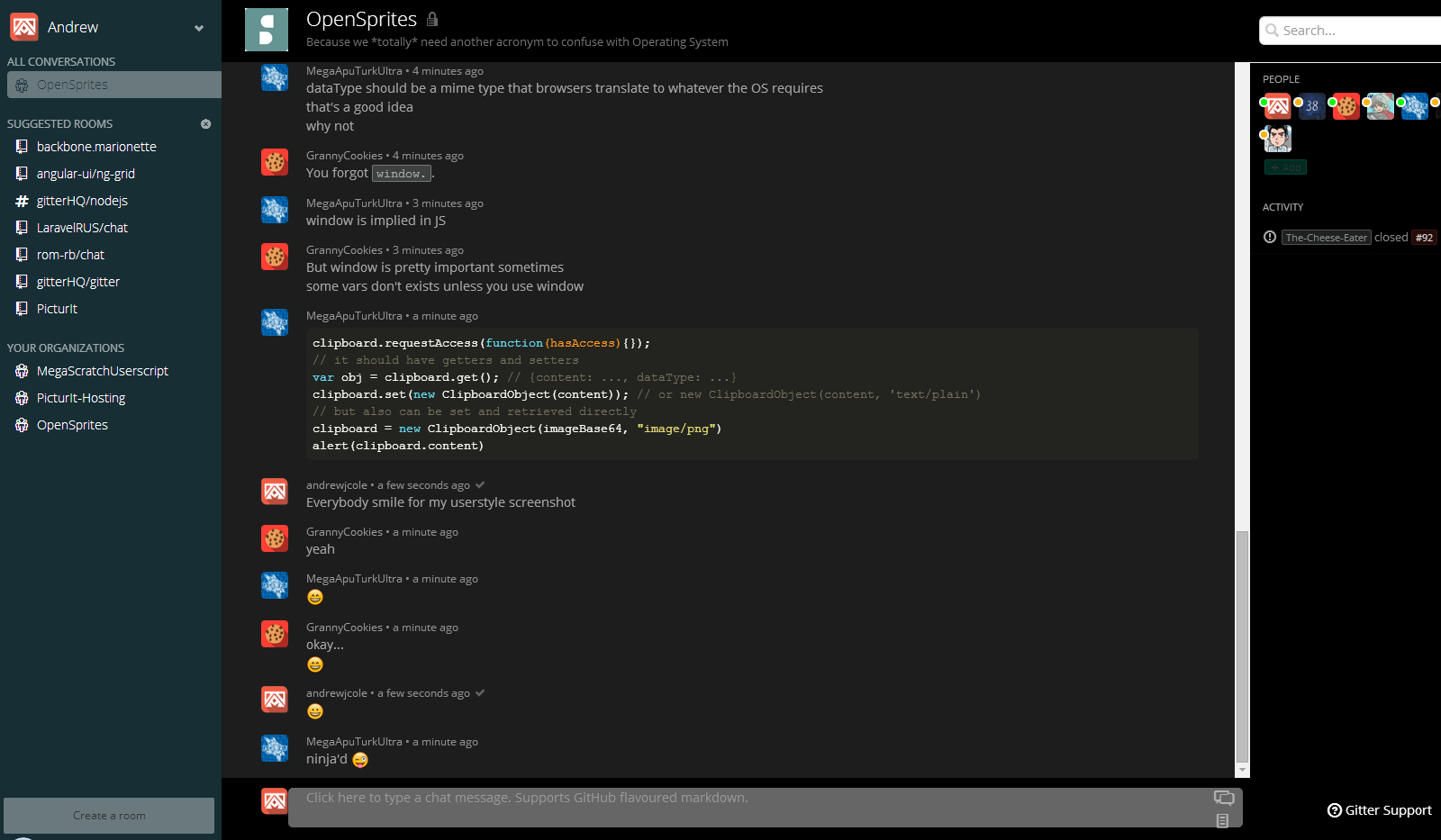Click the Gitter logo next to Andrew
The image size is (1441, 840).
24,27
